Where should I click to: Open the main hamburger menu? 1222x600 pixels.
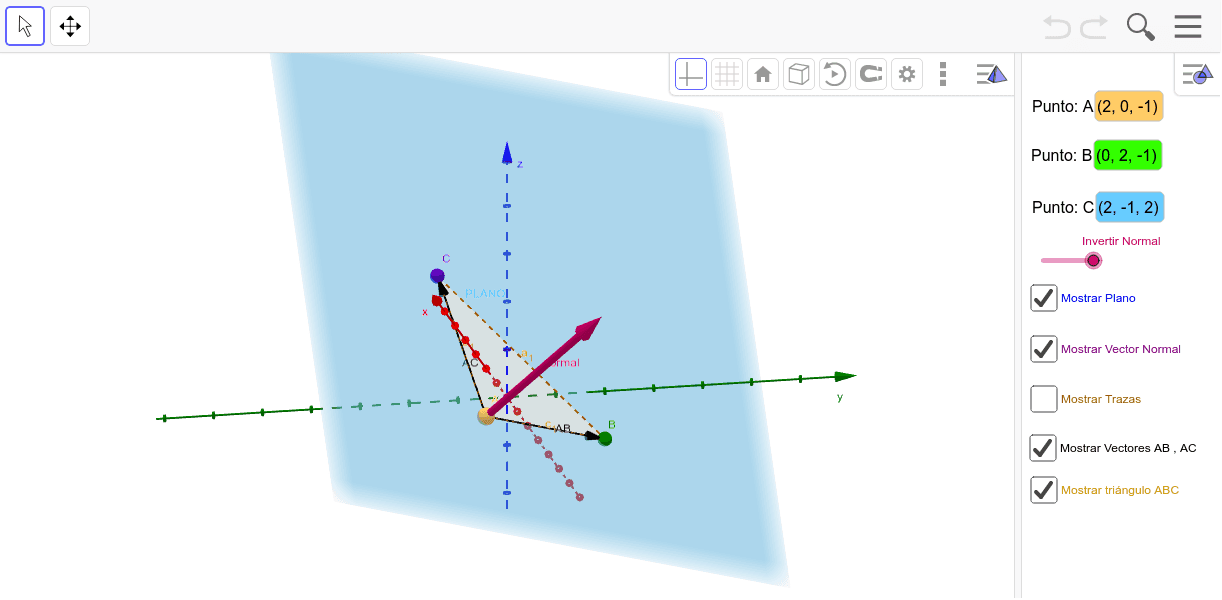pos(1188,27)
